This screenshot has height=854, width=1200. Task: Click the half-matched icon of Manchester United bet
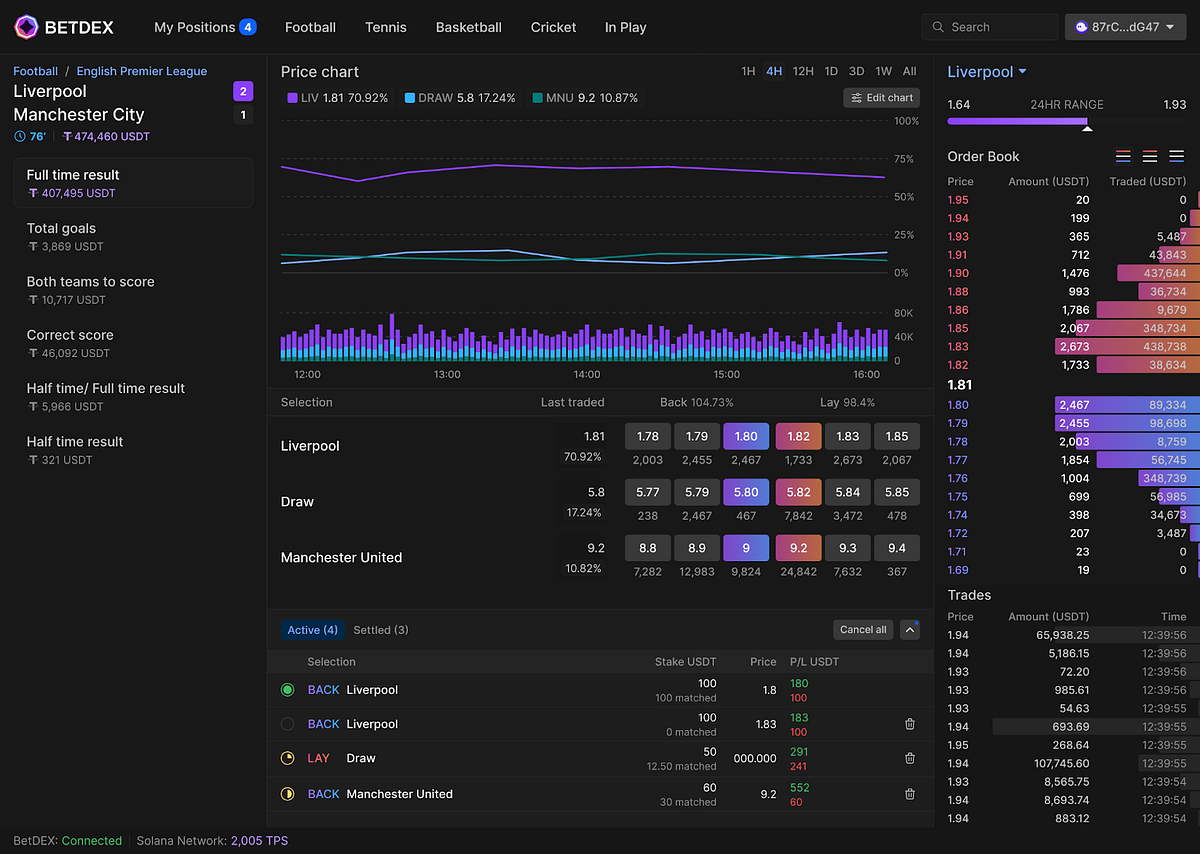(288, 794)
